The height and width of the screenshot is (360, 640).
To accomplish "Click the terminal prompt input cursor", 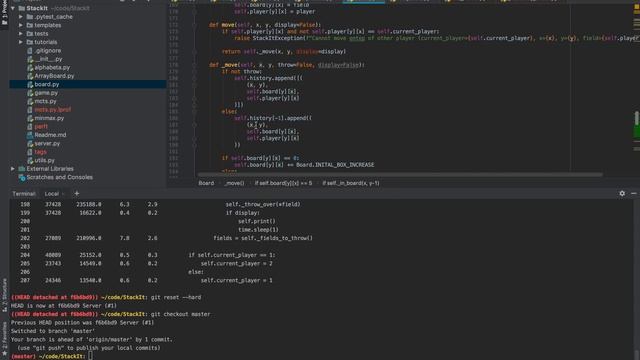I will [x=90, y=356].
